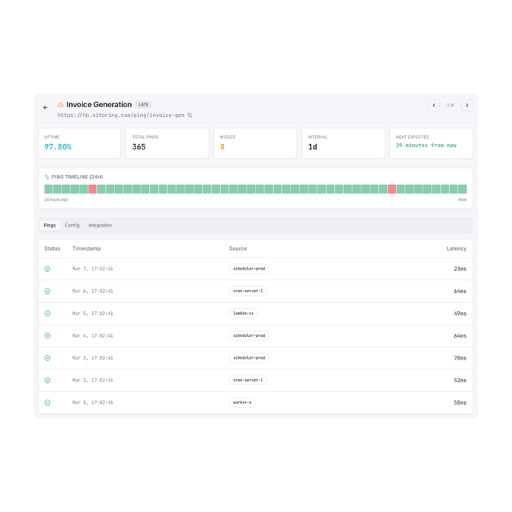The image size is (512, 512).
Task: Click the lambda-us source tag
Action: (x=243, y=313)
